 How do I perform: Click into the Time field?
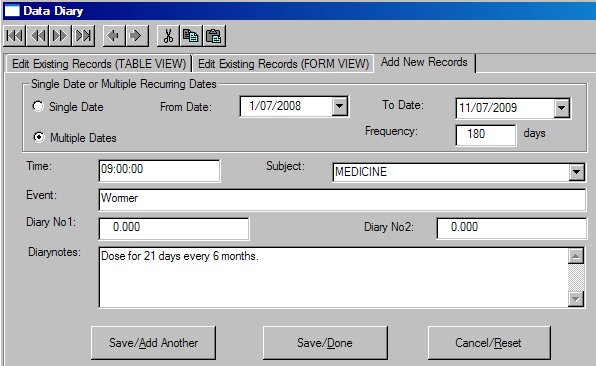click(159, 170)
